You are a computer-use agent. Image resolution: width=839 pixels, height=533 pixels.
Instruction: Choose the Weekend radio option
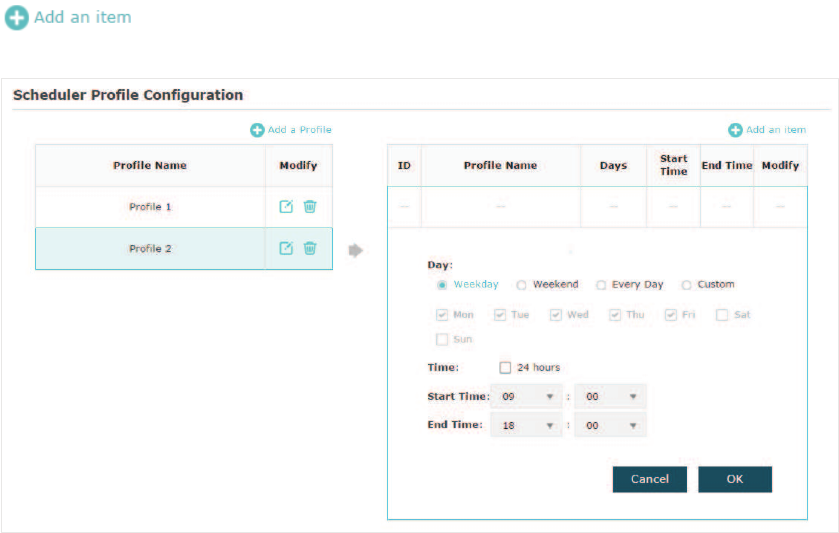pos(521,285)
